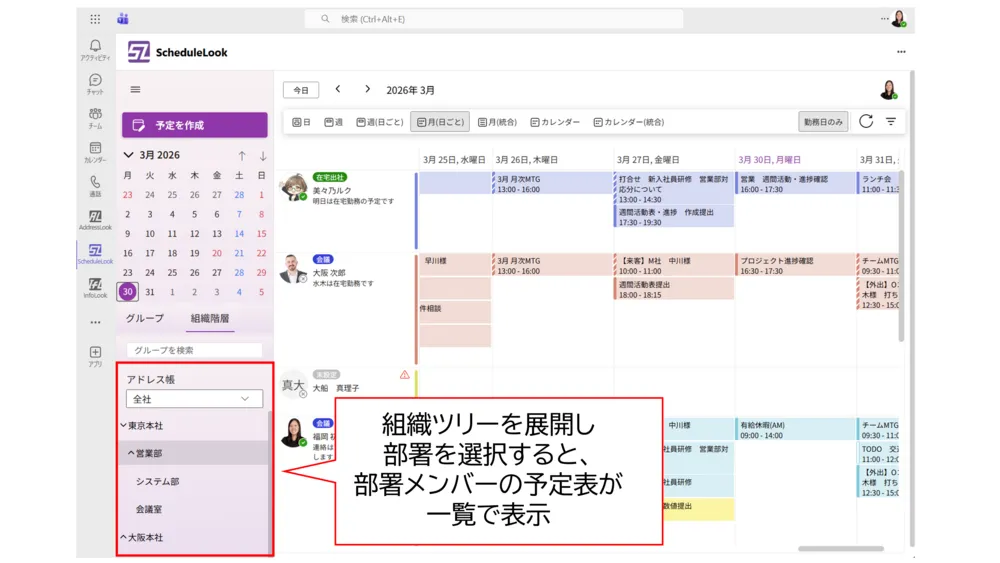The height and width of the screenshot is (563, 1000).
Task: Open AddressLook app in sidebar
Action: [95, 220]
